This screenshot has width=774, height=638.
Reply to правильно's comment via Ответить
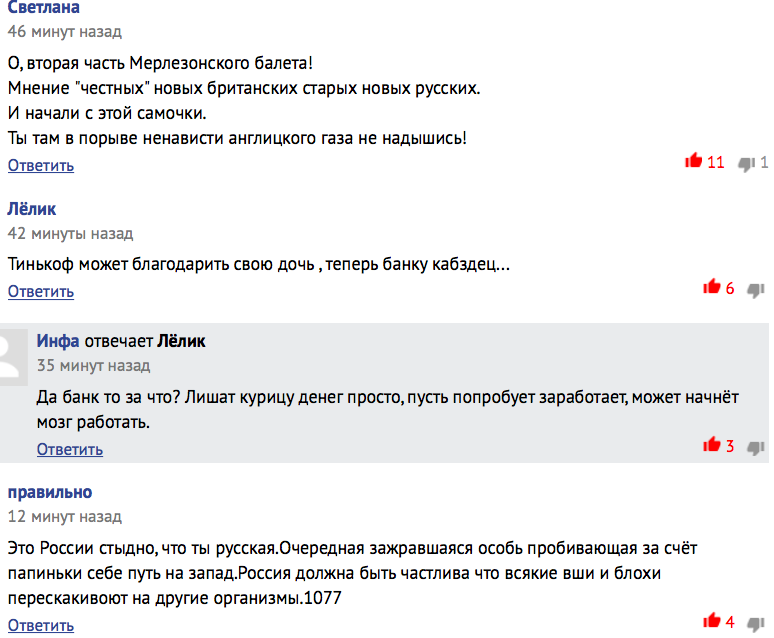[x=41, y=626]
